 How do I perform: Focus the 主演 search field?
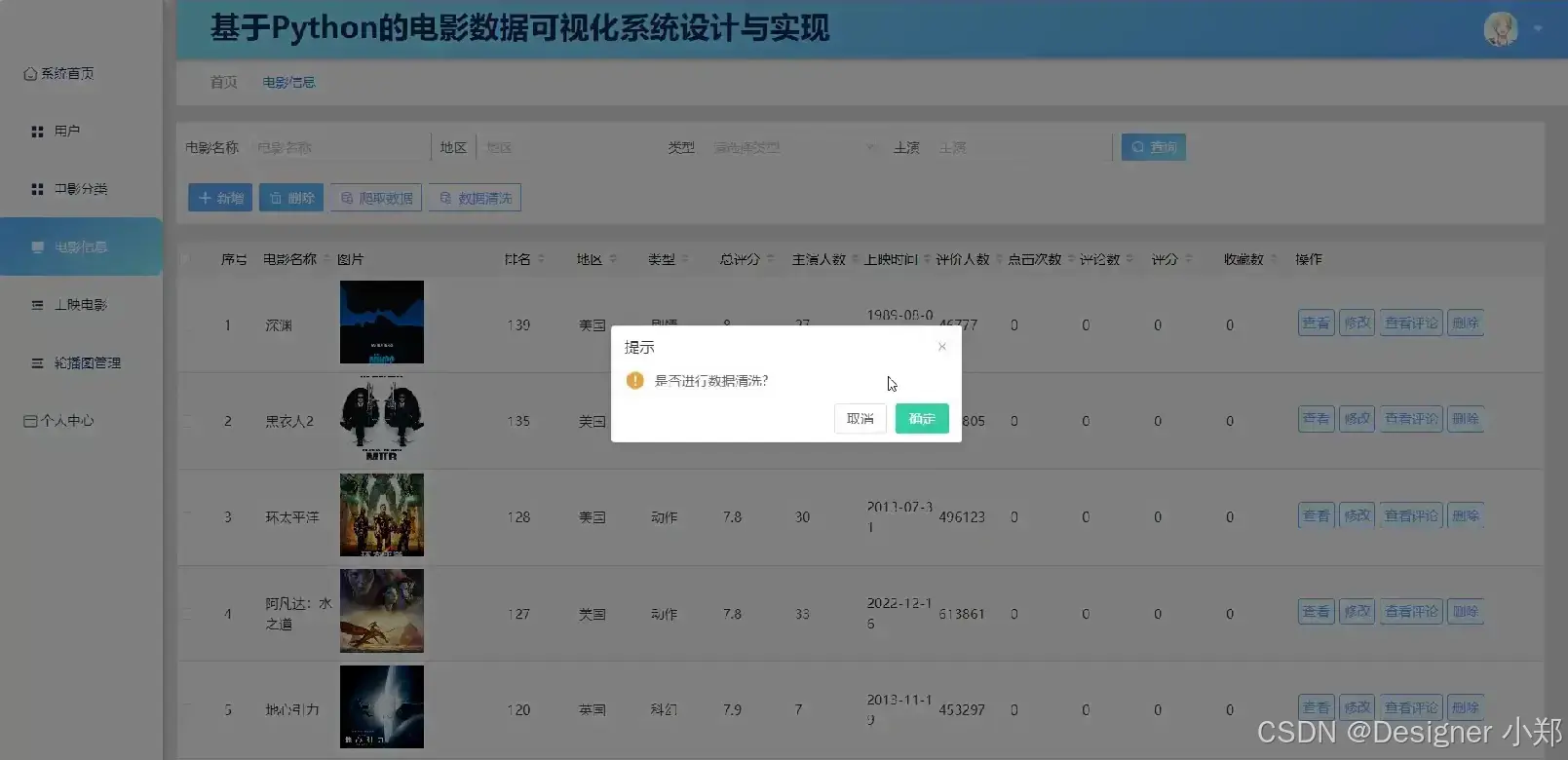coord(1020,147)
